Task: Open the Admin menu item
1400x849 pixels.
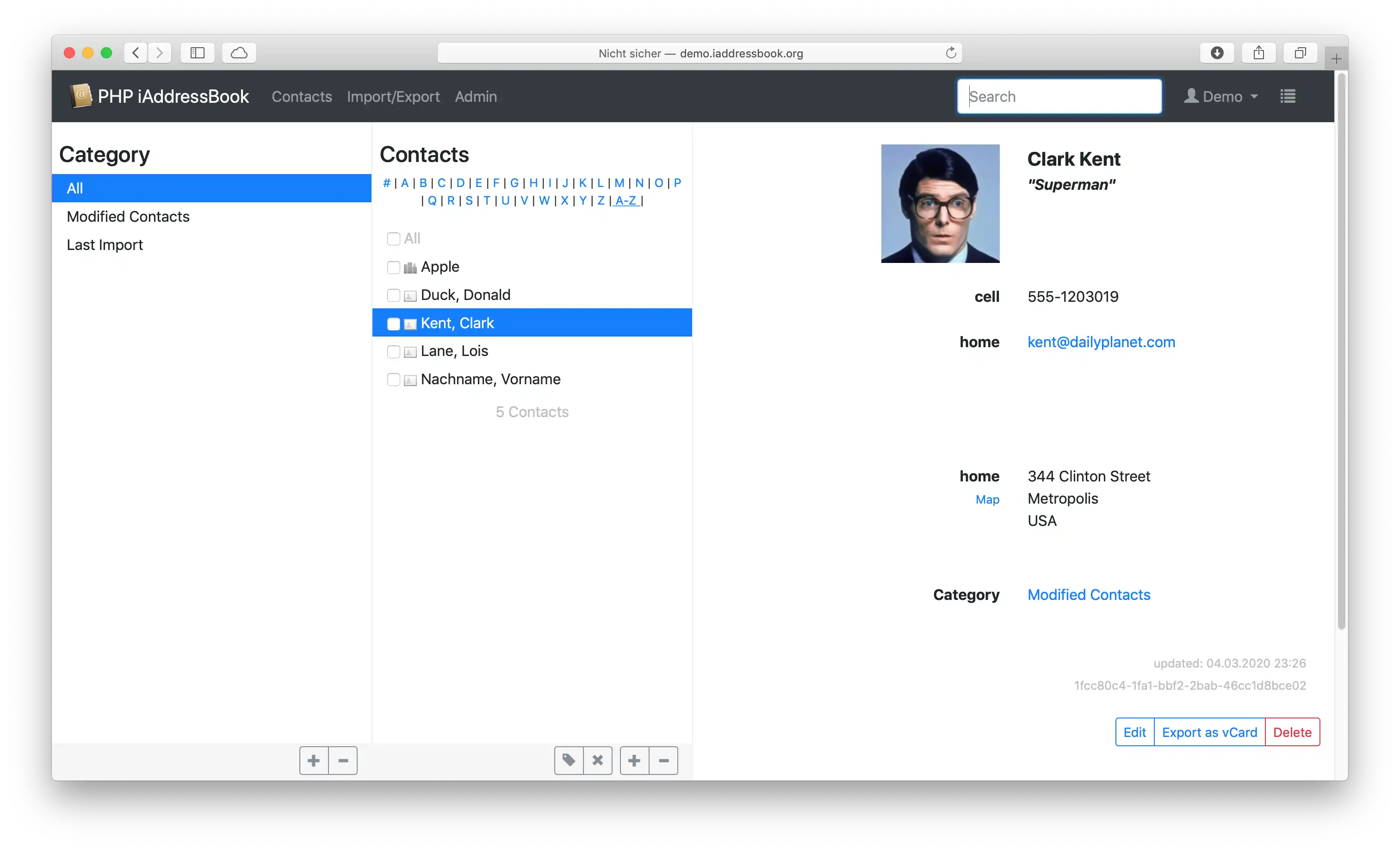Action: tap(476, 96)
